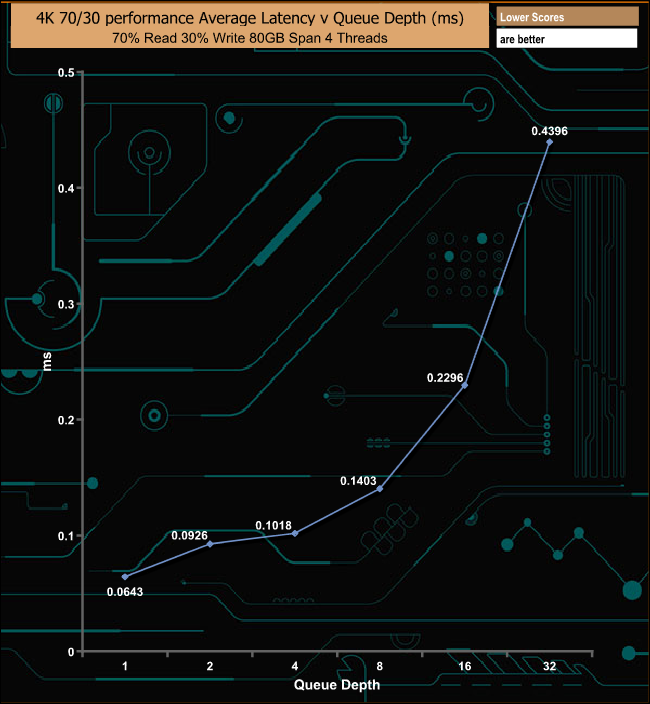This screenshot has width=650, height=704.
Task: Click the 'Lower Scores' legend label
Action: (x=532, y=18)
